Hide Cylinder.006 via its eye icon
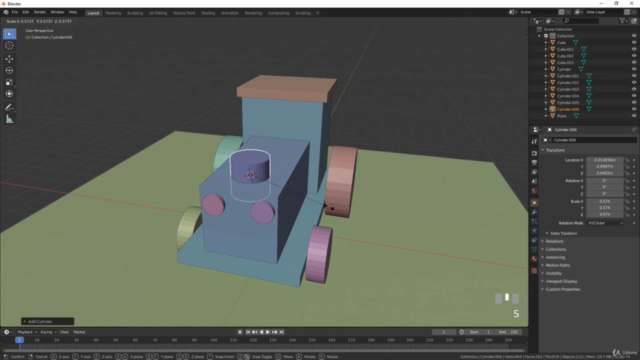Image resolution: width=640 pixels, height=360 pixels. point(634,109)
